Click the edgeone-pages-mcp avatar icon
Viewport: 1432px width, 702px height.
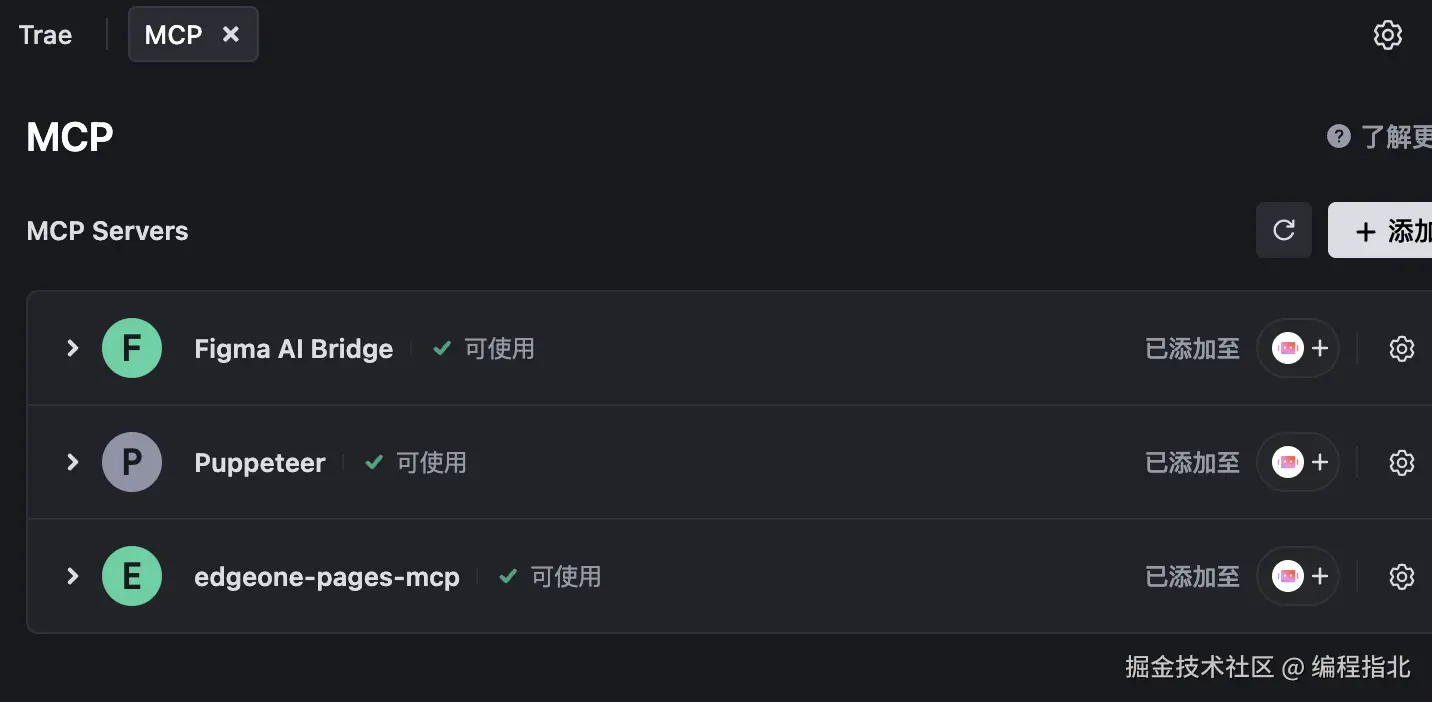click(132, 576)
